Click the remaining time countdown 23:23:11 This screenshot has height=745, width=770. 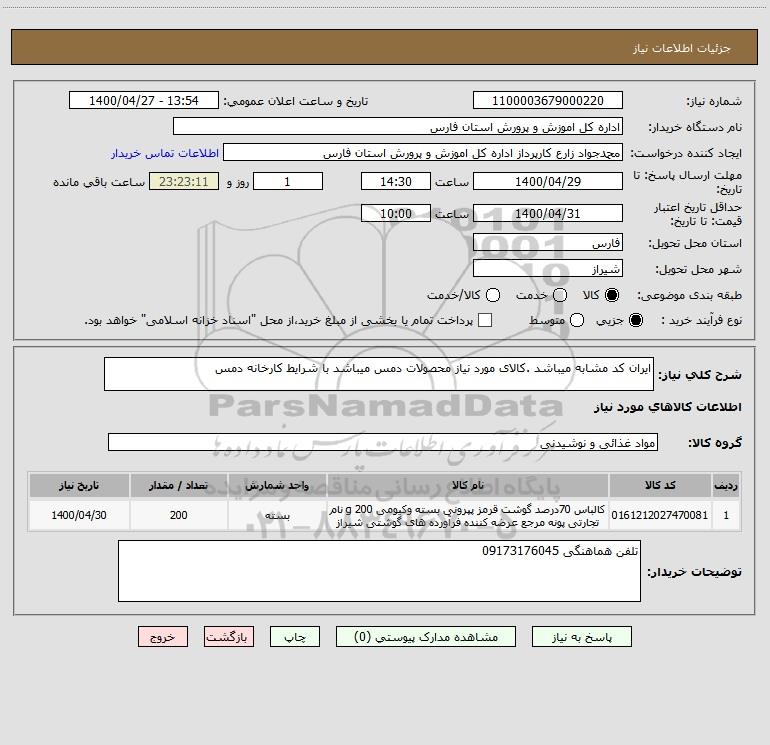(184, 181)
